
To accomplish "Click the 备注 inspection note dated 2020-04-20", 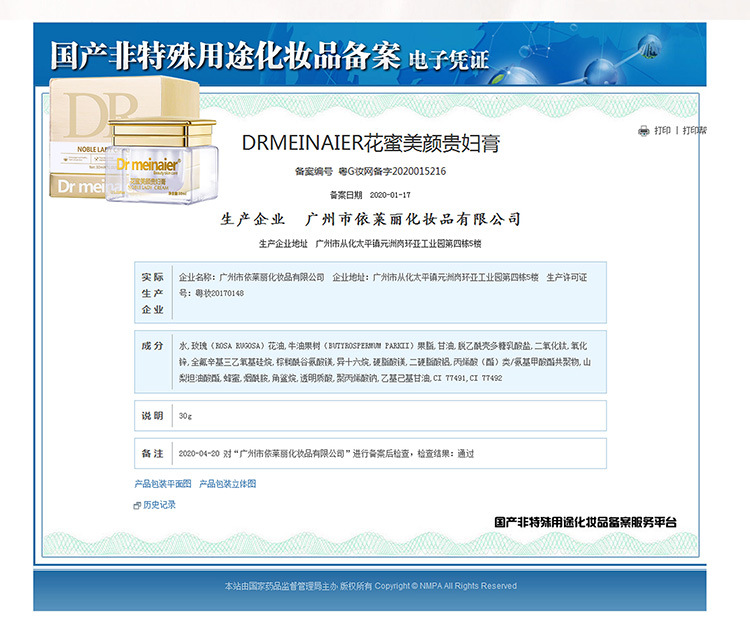I will coord(326,454).
